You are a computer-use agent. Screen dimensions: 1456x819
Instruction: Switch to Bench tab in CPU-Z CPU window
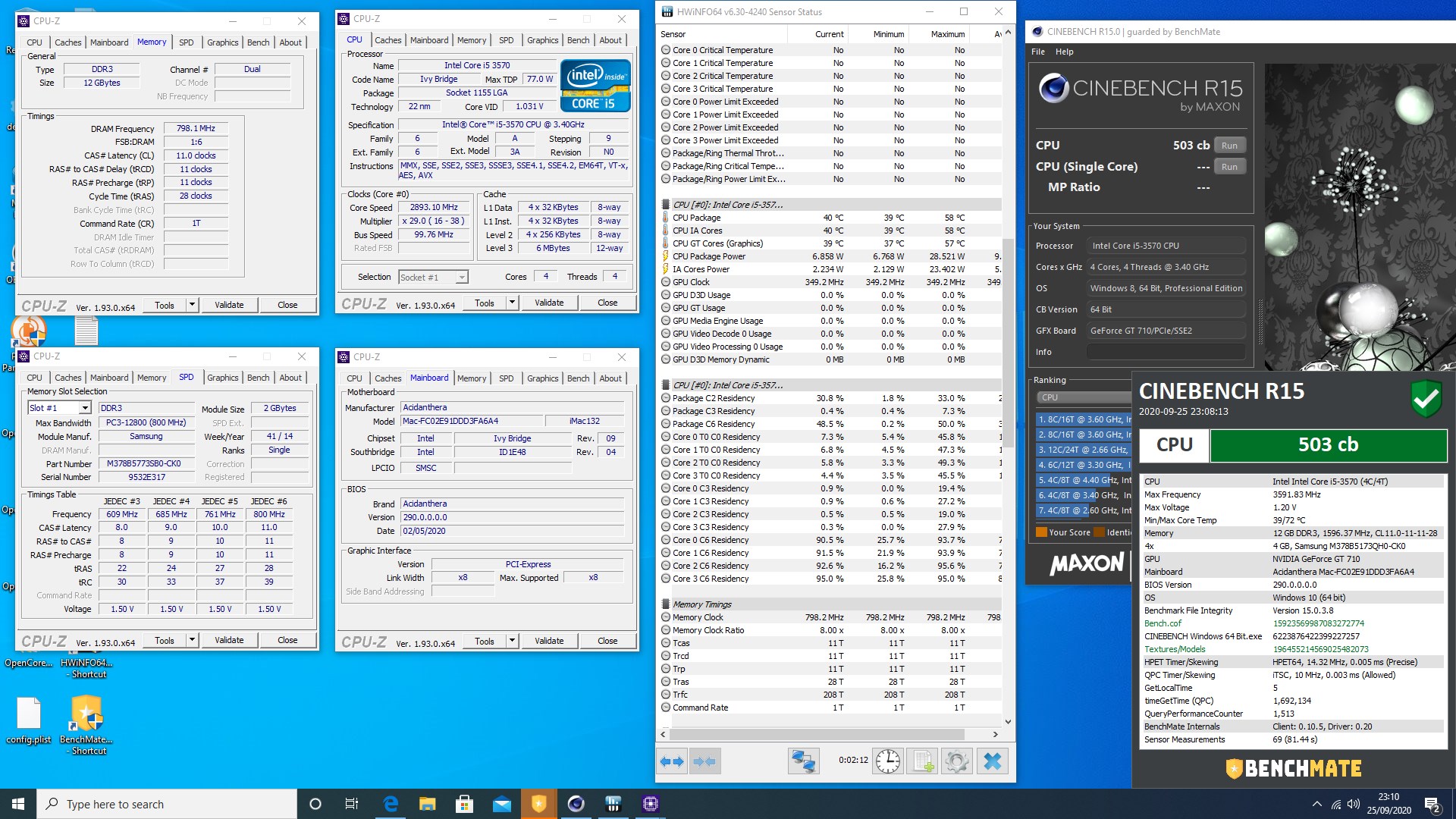[578, 40]
